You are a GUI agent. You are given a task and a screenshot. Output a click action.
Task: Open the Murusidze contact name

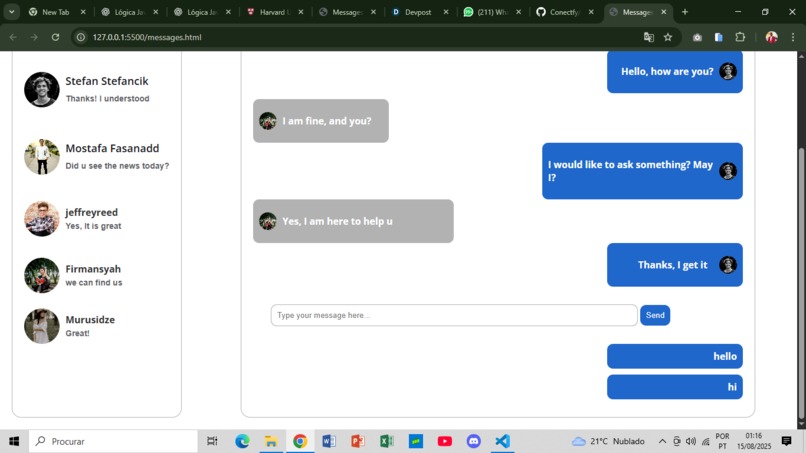point(90,319)
